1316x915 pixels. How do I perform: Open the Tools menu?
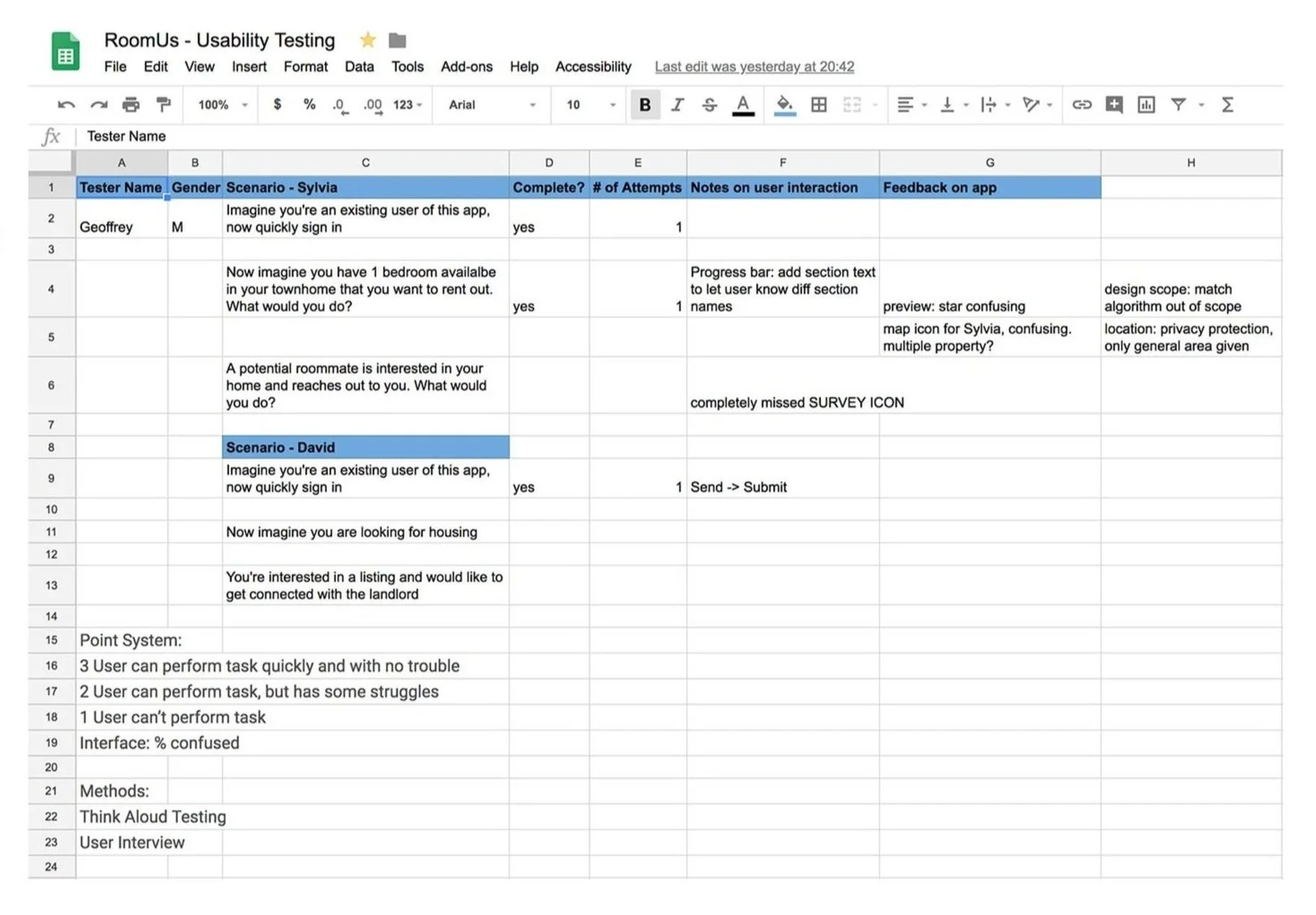click(x=407, y=67)
